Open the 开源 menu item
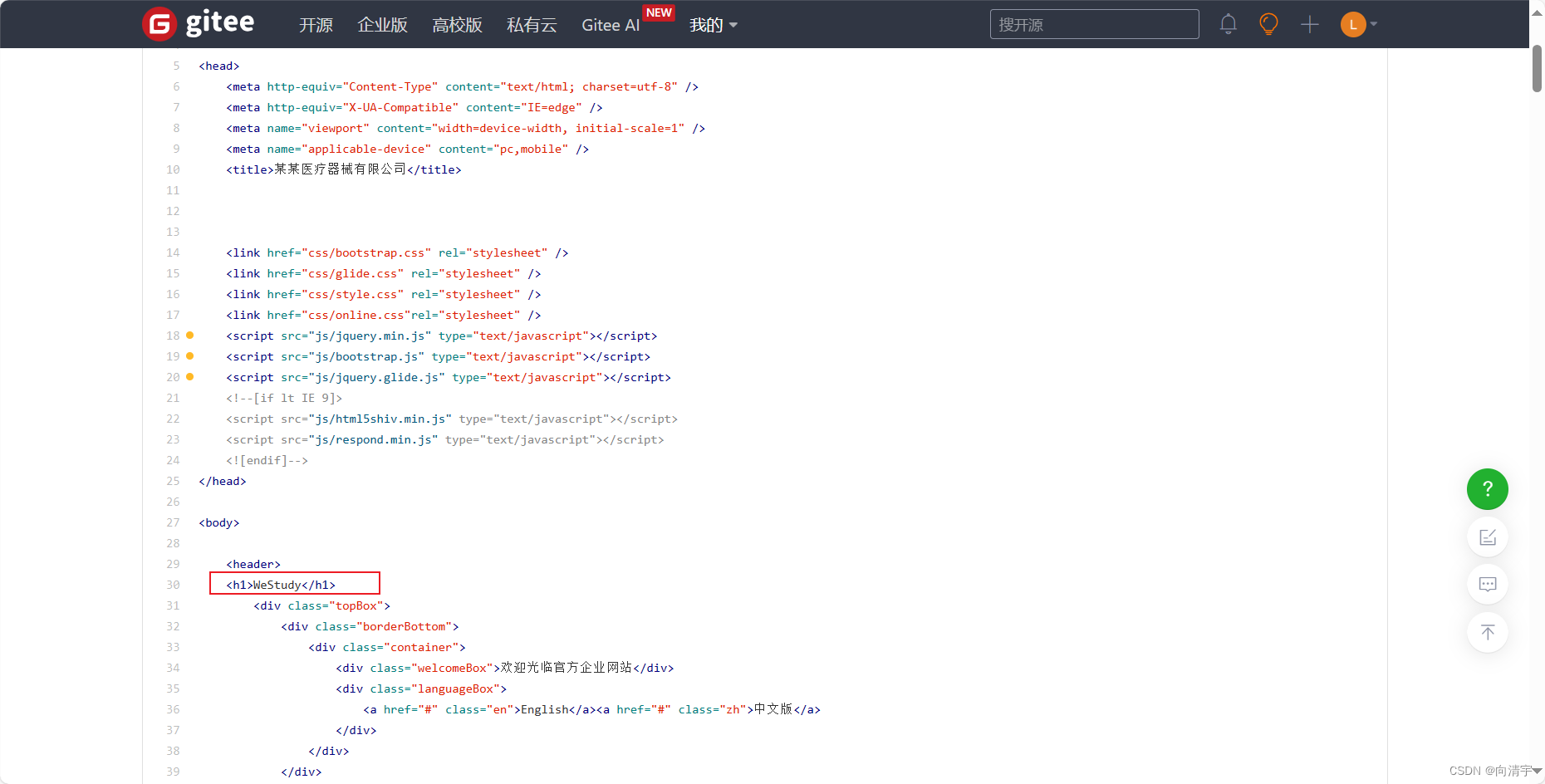The height and width of the screenshot is (784, 1545). tap(316, 25)
